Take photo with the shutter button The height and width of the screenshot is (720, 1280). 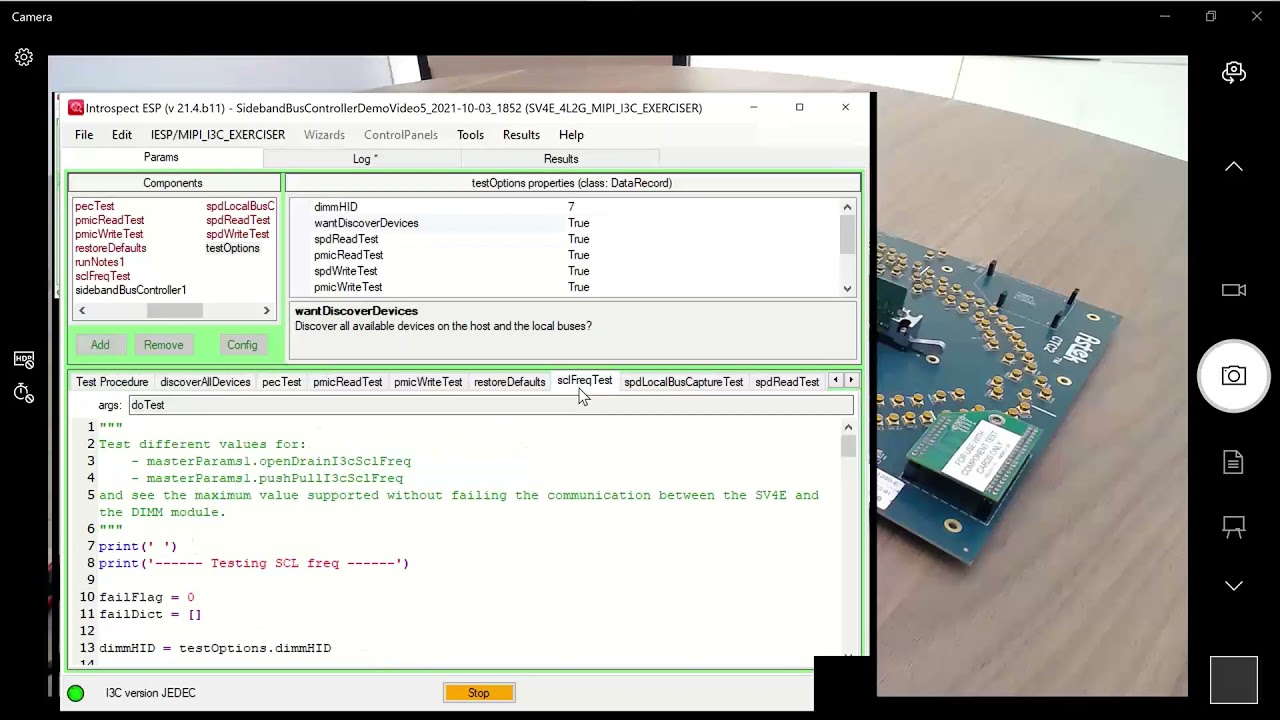[1234, 376]
